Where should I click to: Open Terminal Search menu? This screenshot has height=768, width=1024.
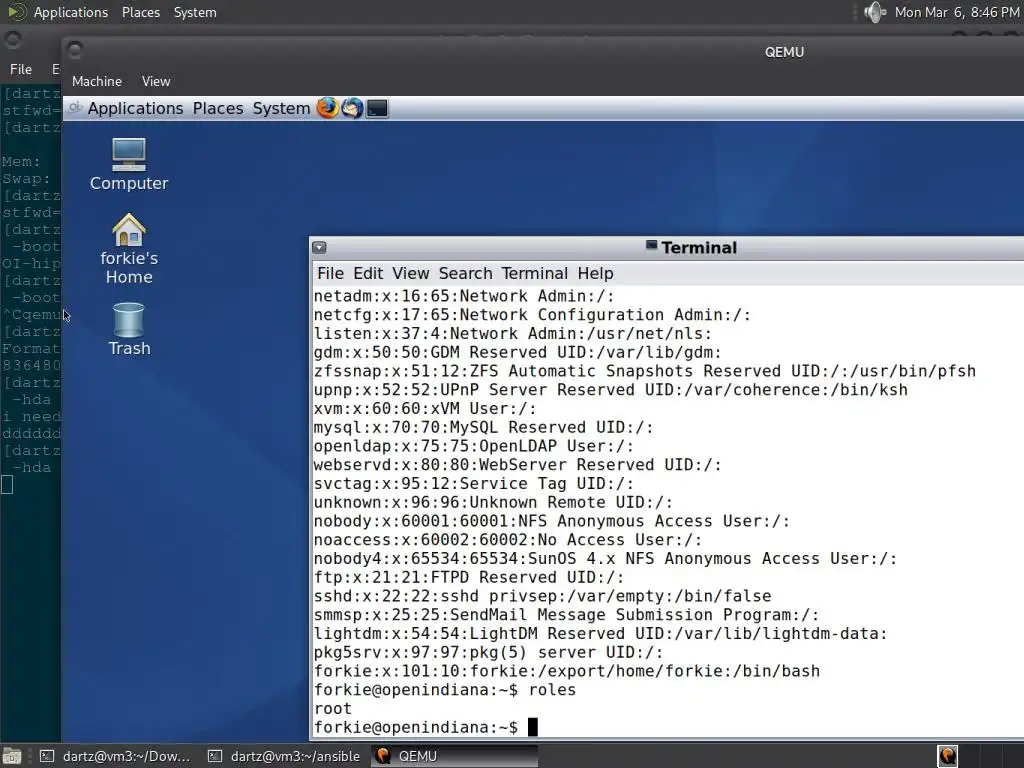coord(466,273)
